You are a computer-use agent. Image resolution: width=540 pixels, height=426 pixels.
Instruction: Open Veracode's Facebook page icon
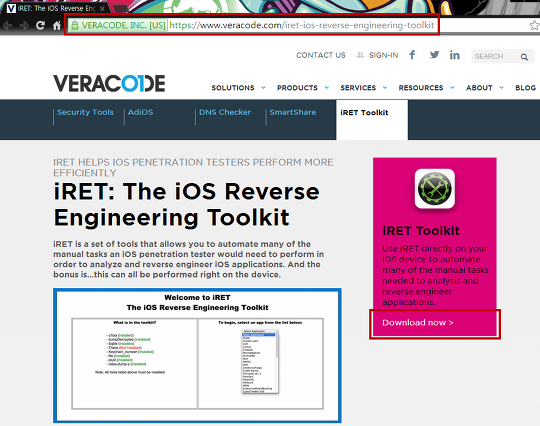[412, 55]
